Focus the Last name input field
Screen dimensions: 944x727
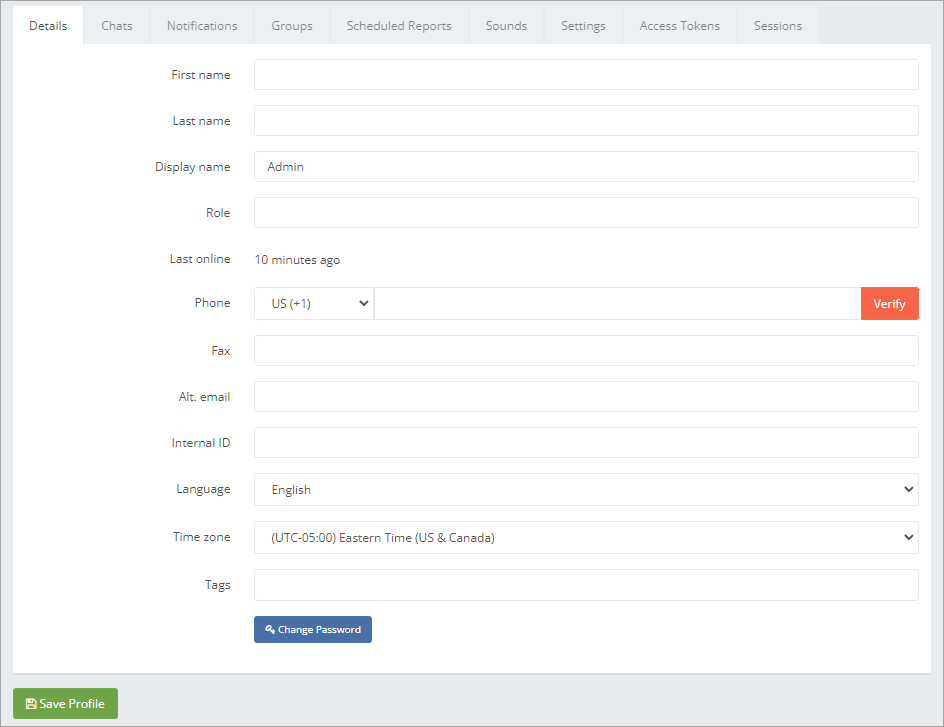tap(586, 121)
